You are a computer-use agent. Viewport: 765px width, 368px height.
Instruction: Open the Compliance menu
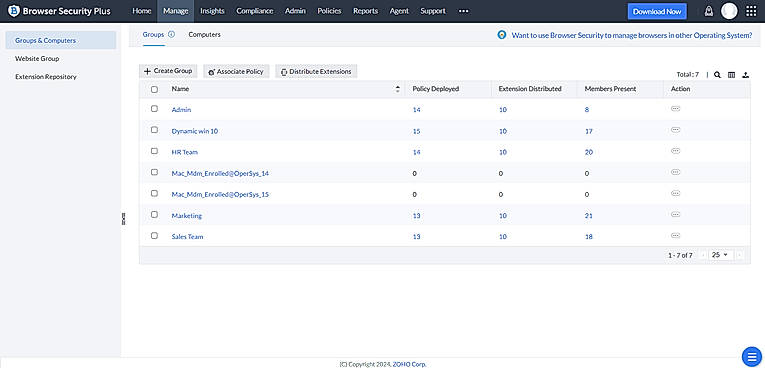click(255, 11)
